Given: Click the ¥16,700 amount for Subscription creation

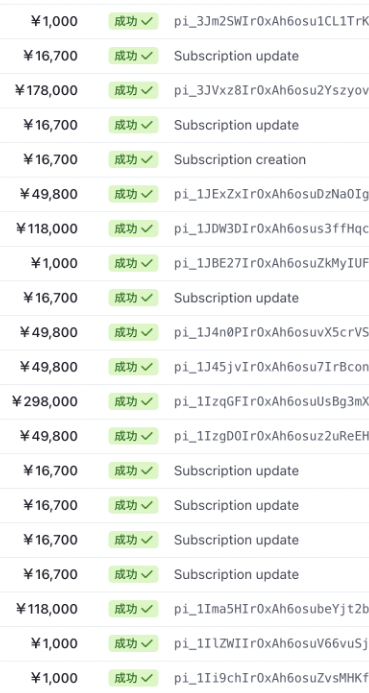Looking at the screenshot, I should [x=50, y=160].
